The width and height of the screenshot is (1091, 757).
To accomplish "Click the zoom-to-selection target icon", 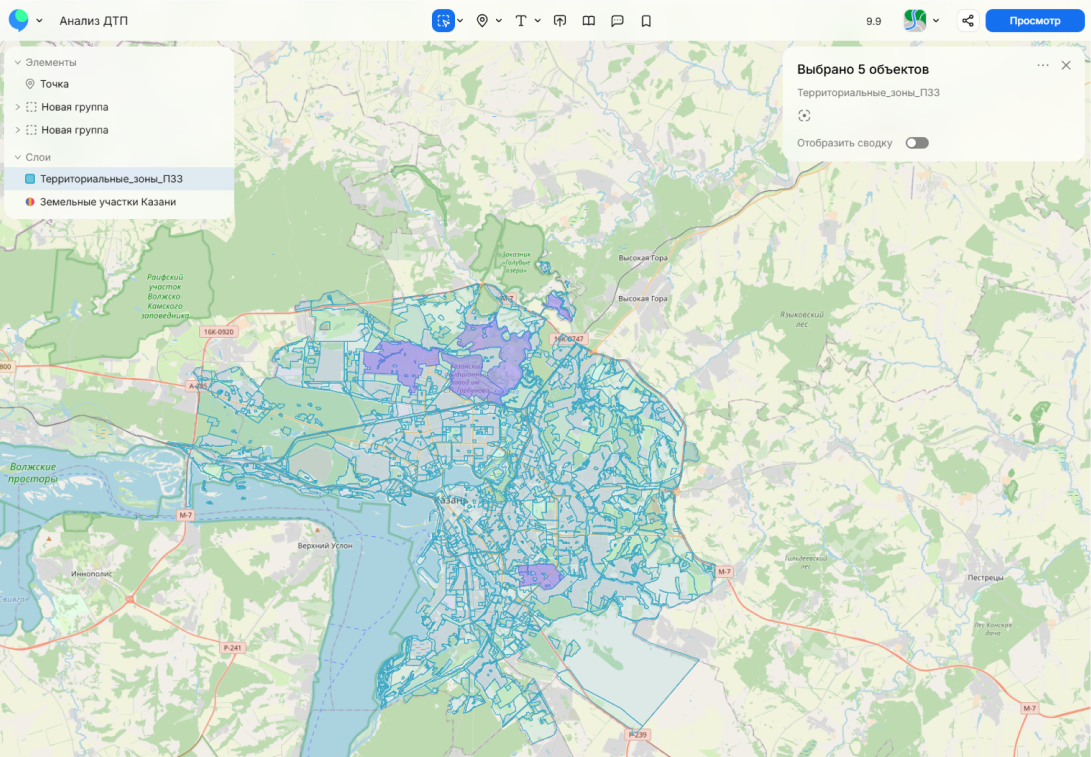I will [804, 116].
